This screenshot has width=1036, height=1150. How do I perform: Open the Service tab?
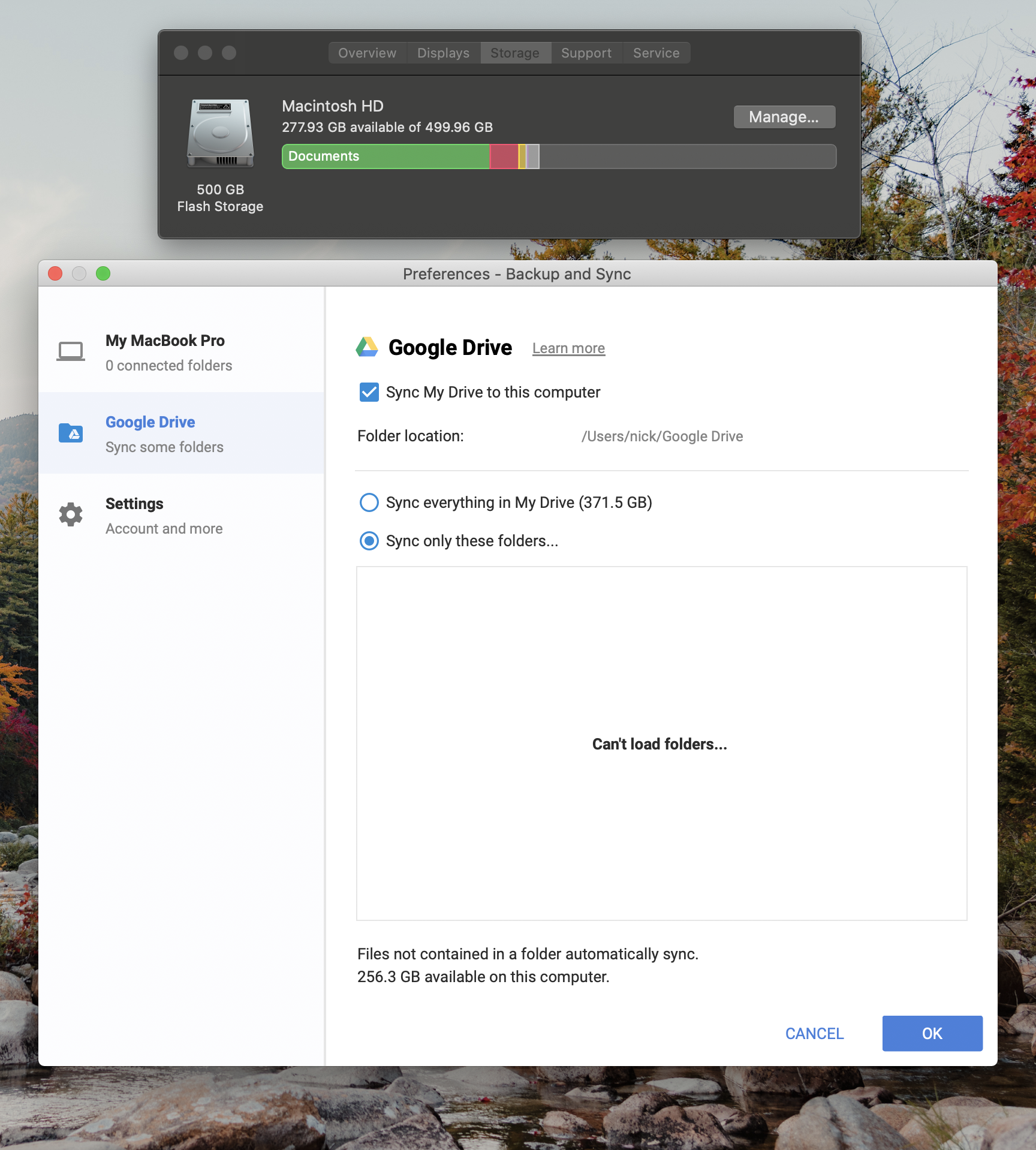click(x=656, y=53)
